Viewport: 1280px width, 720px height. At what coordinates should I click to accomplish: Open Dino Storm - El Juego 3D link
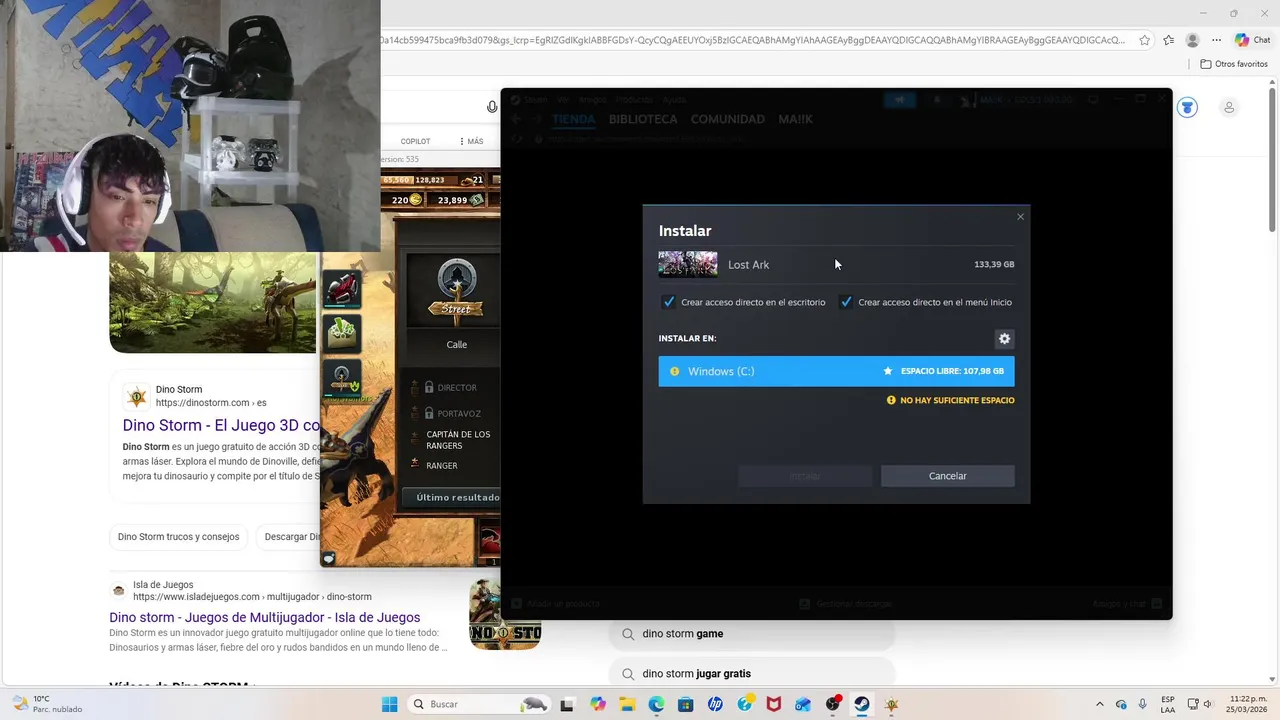tap(221, 425)
